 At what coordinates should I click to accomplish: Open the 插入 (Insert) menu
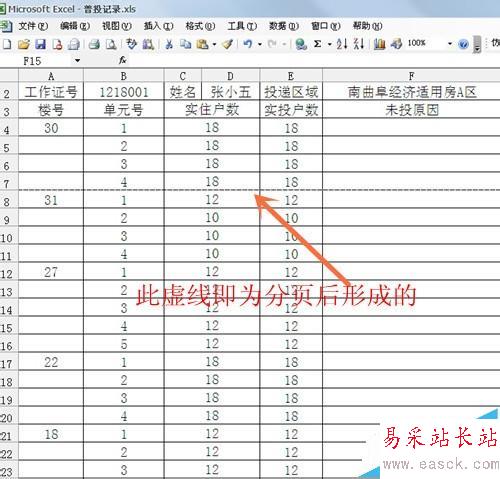click(x=158, y=26)
